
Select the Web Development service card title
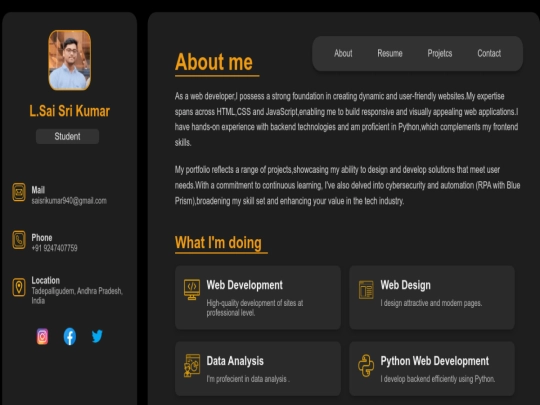pos(245,285)
